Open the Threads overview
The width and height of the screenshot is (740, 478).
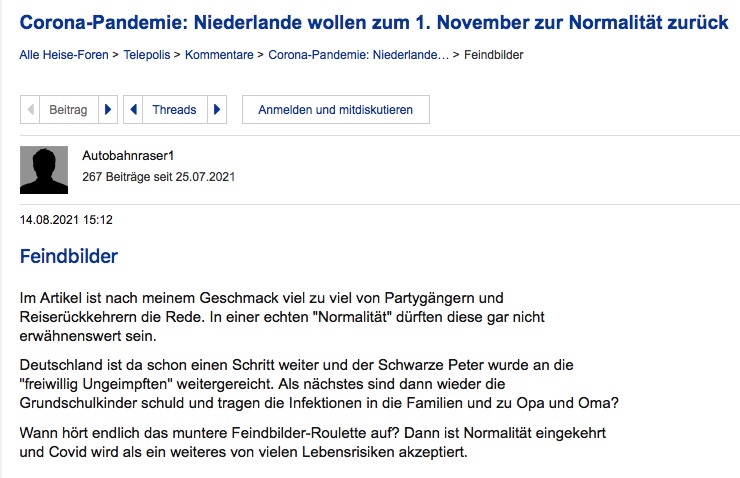(174, 110)
